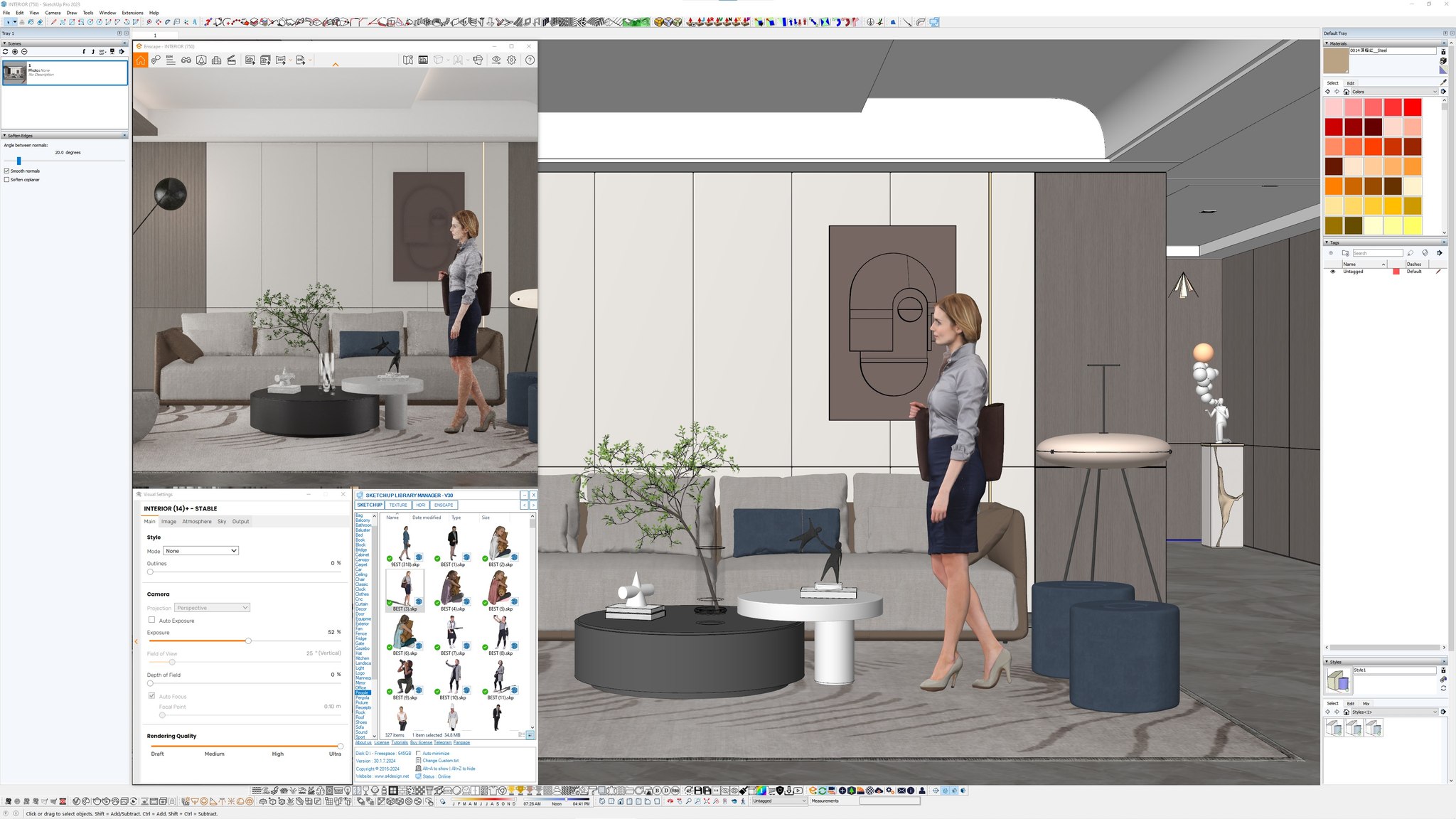Pick the bright red color swatch
Viewport: 1456px width, 819px height.
coord(1413,107)
